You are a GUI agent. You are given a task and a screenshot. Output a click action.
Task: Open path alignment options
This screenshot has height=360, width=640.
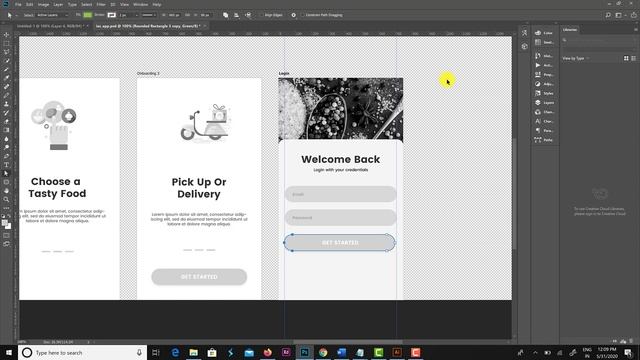click(236, 15)
